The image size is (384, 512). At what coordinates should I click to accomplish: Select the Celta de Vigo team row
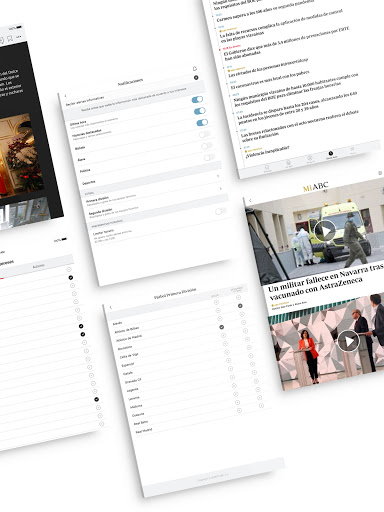[x=129, y=356]
